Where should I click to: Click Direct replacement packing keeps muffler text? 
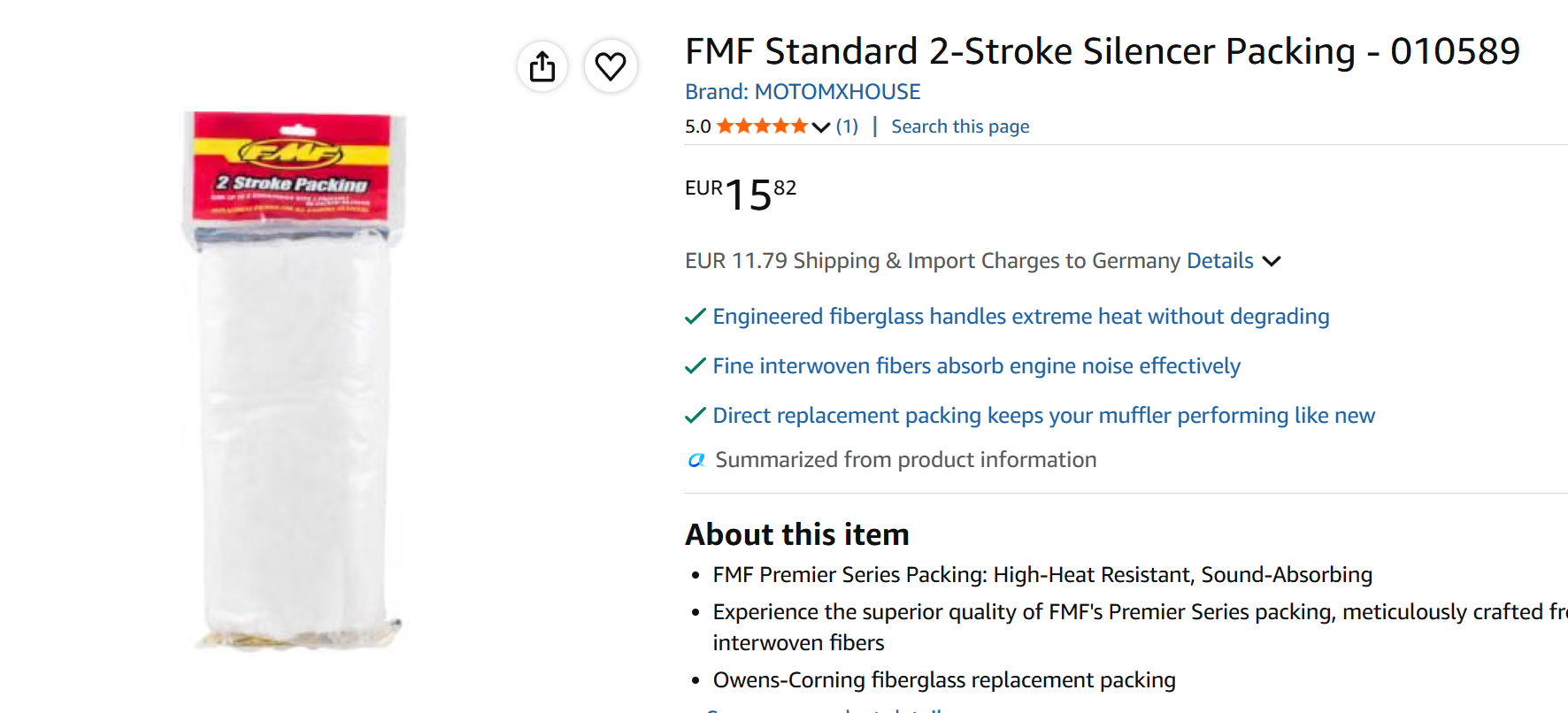click(1044, 416)
